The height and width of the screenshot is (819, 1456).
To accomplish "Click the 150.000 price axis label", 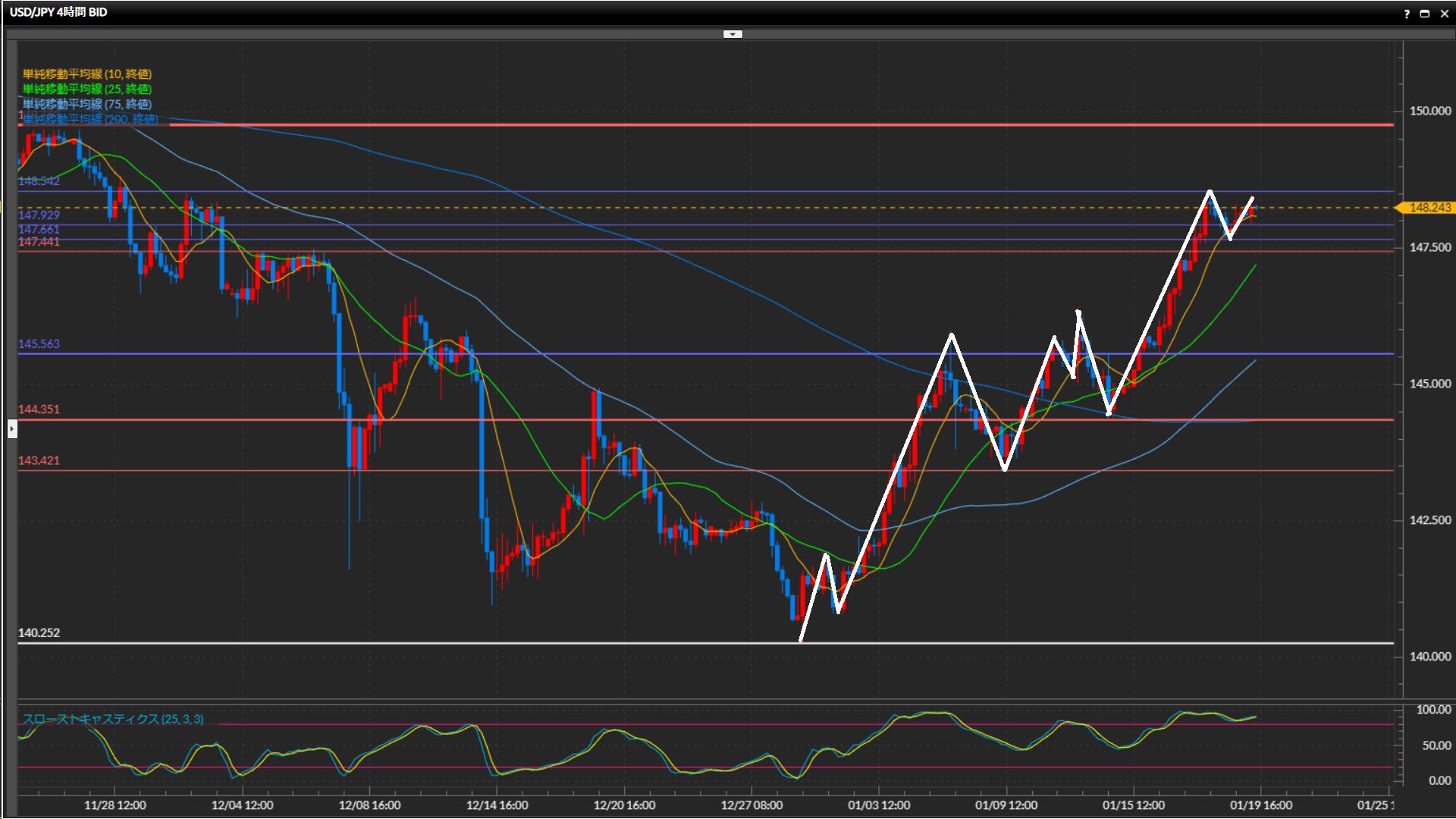I will click(1429, 111).
